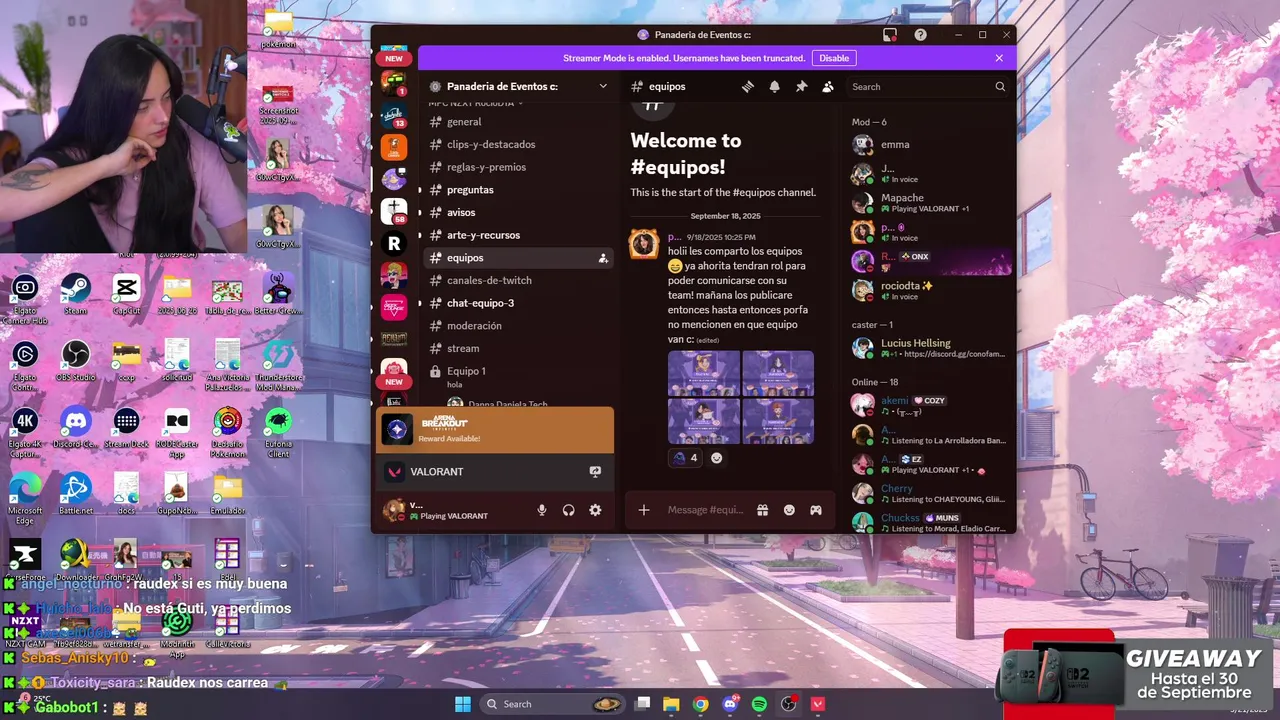1280x720 pixels.
Task: Open File Explorer from the taskbar
Action: [671, 704]
